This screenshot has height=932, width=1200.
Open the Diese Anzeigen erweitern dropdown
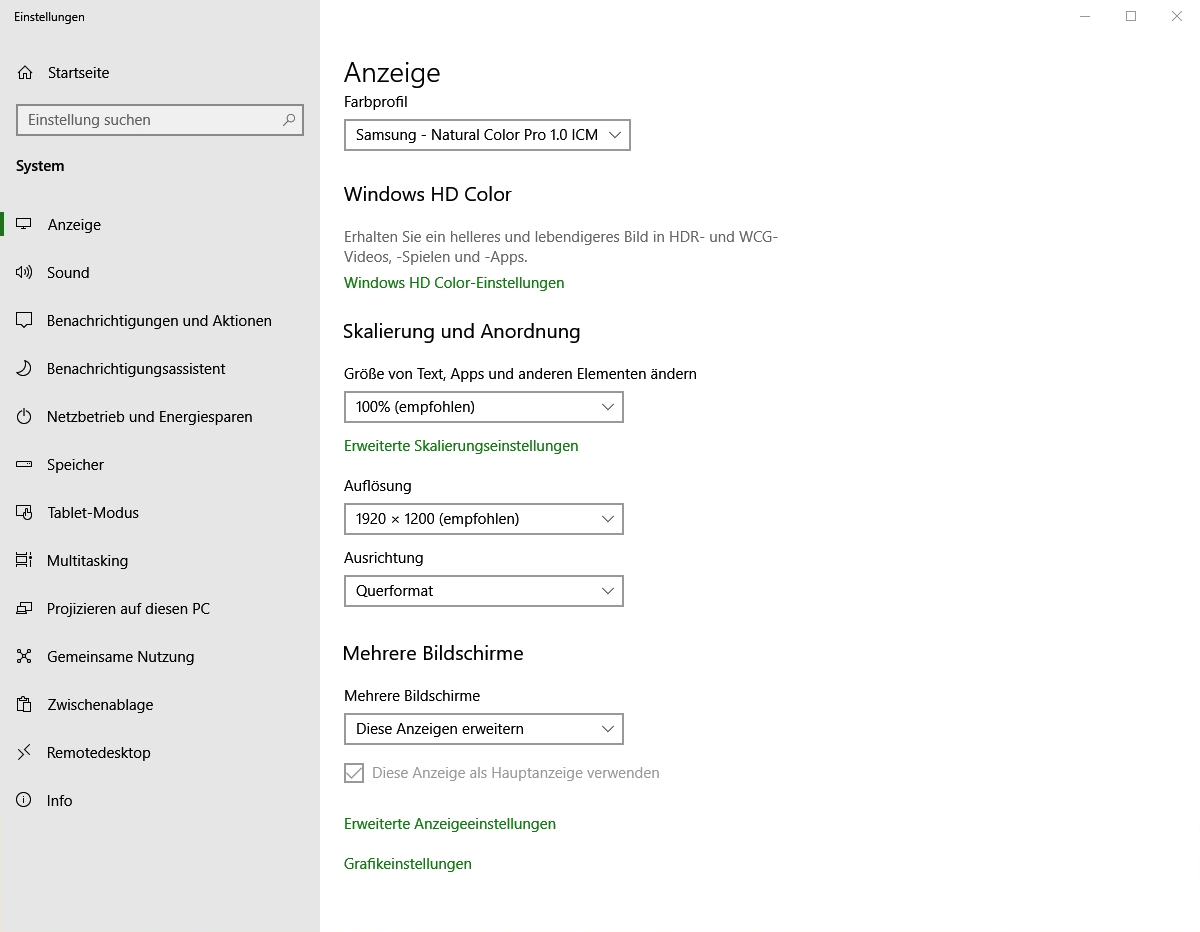483,729
